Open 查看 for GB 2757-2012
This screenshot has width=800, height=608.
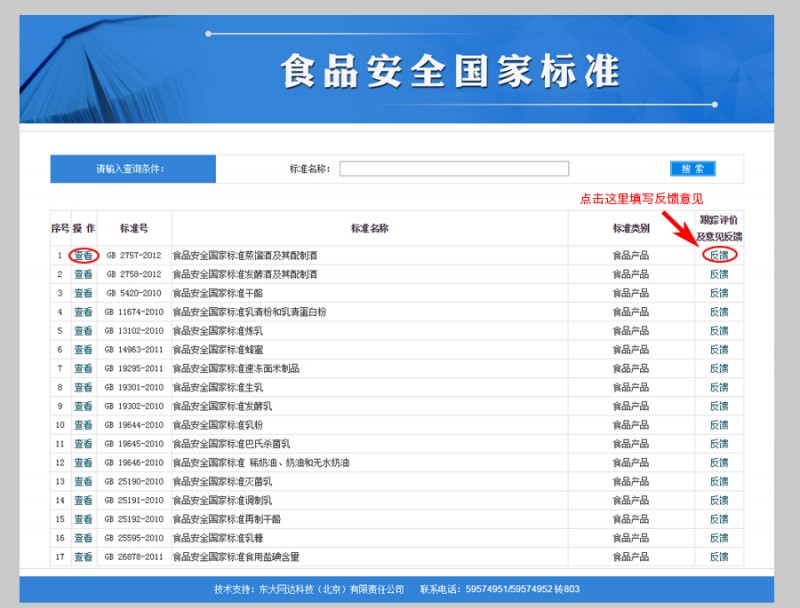pyautogui.click(x=83, y=256)
